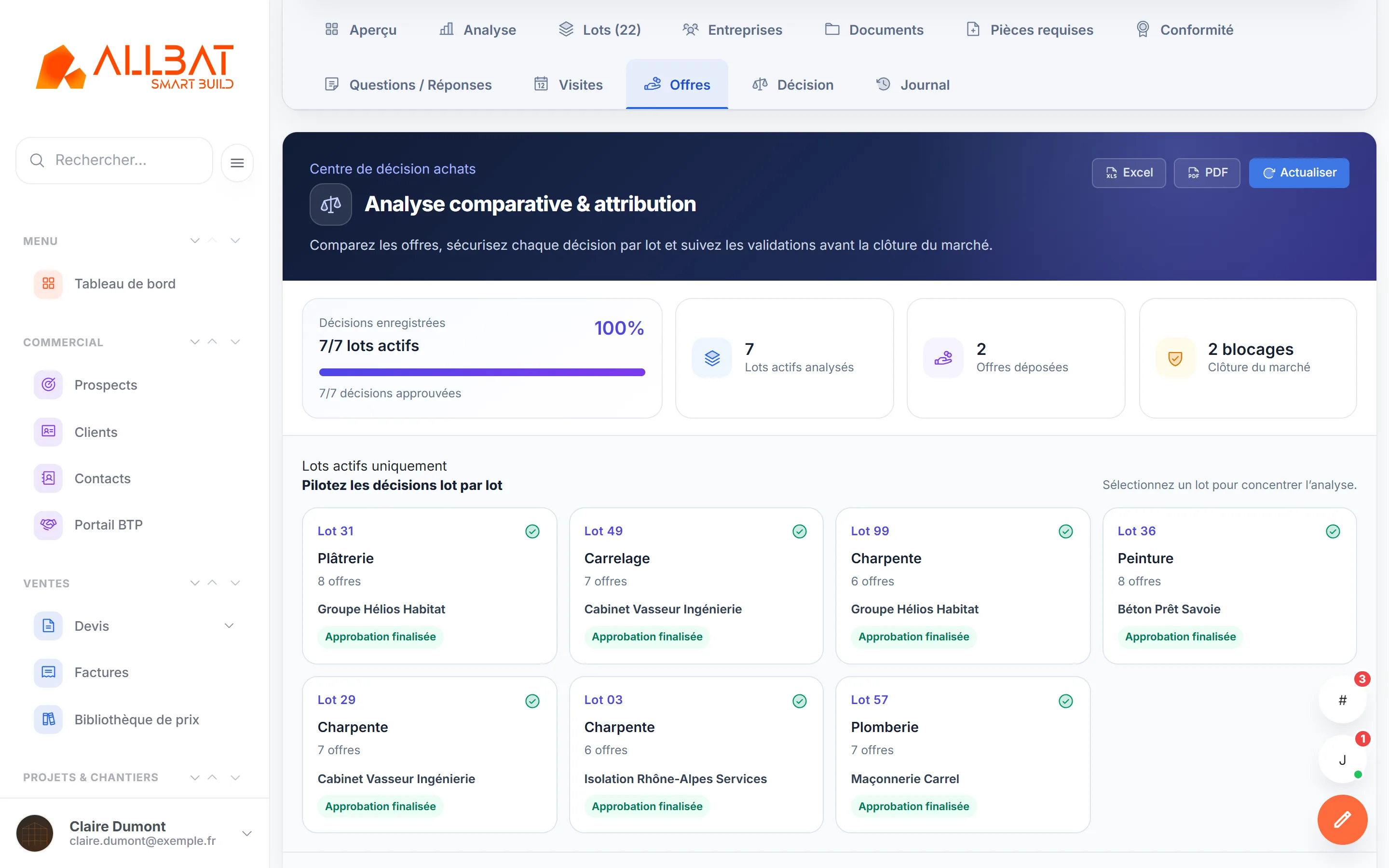Go to the Décision tab
The width and height of the screenshot is (1389, 868).
tap(793, 85)
